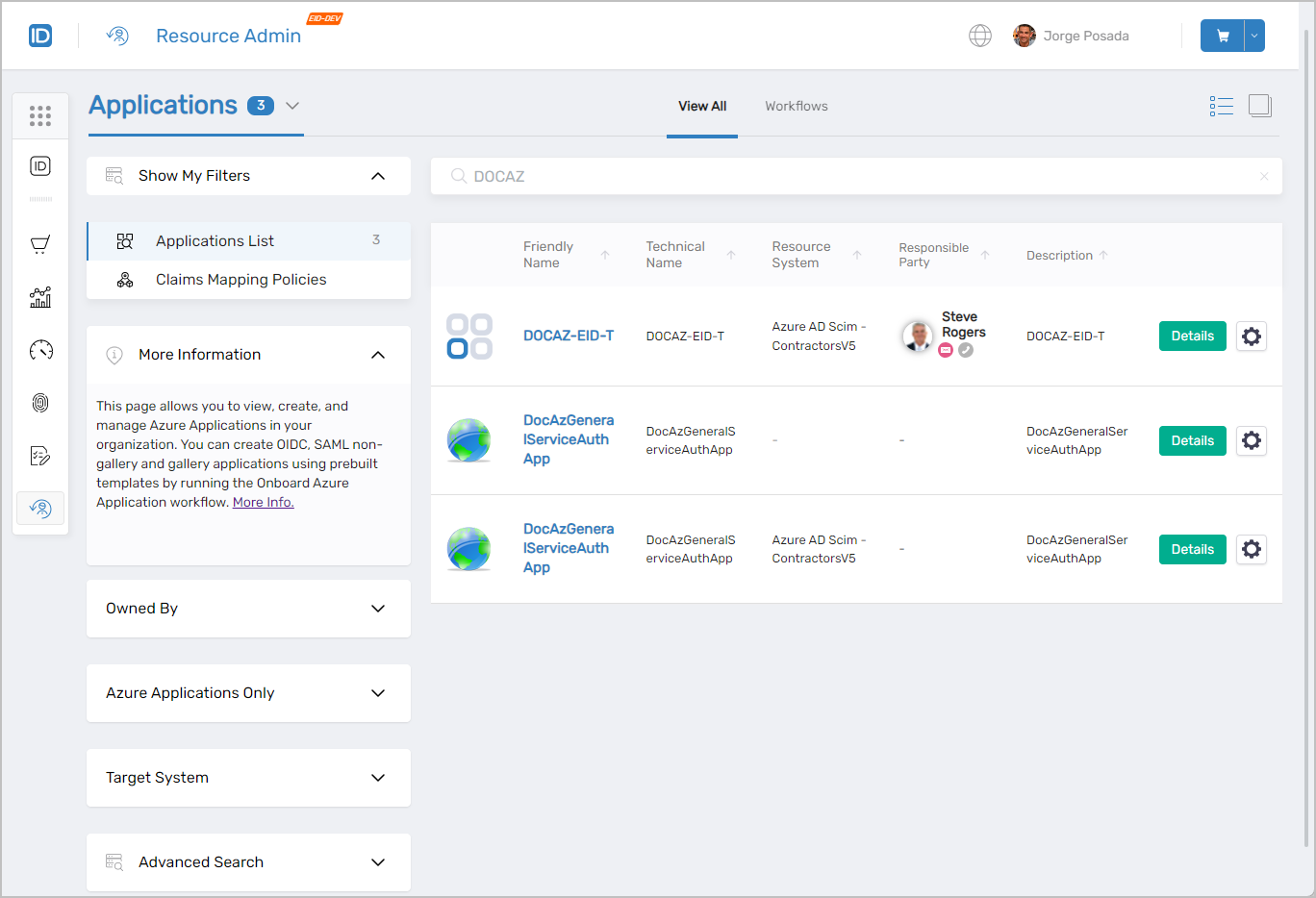Viewport: 1316px width, 898px height.
Task: Collapse the Show My Filters panel
Action: 377,175
